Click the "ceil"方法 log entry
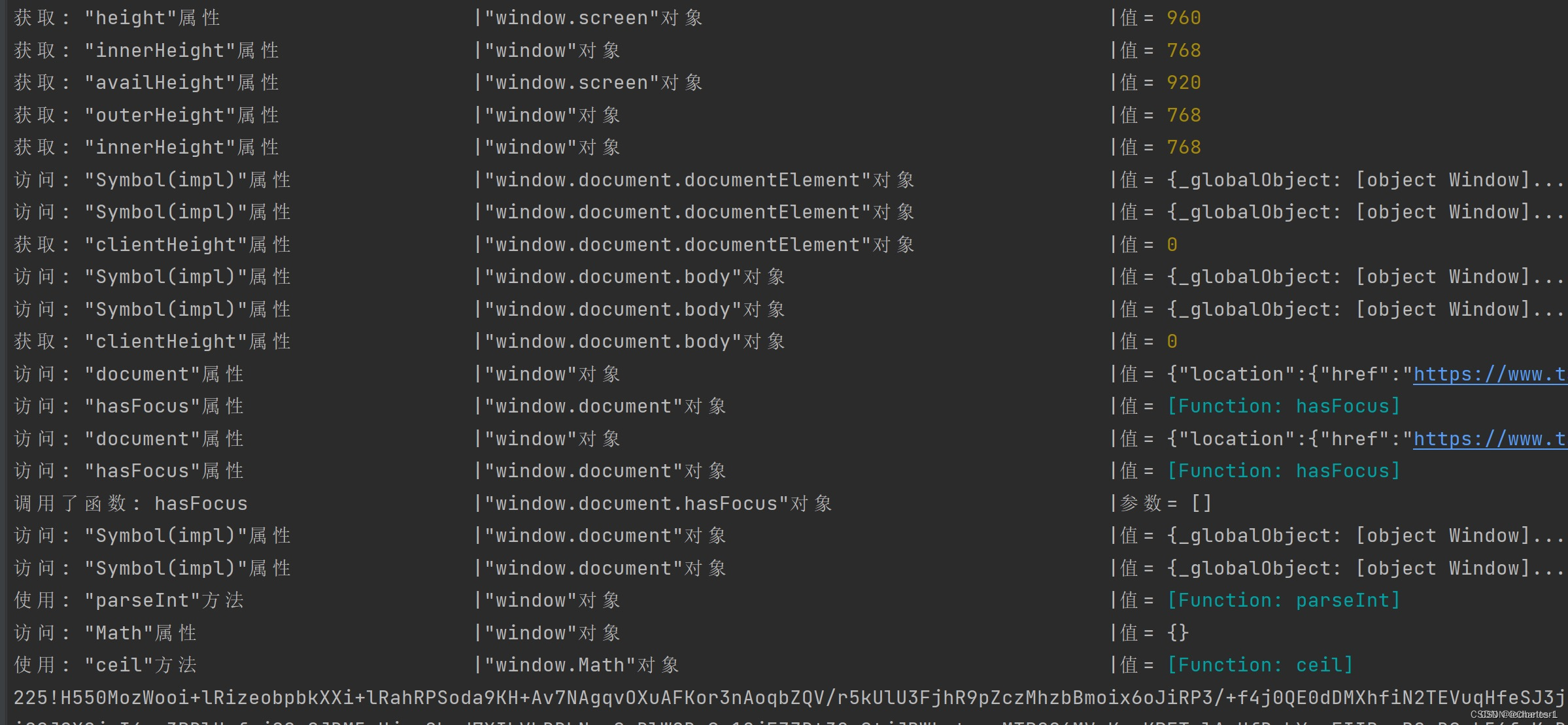 [x=140, y=665]
